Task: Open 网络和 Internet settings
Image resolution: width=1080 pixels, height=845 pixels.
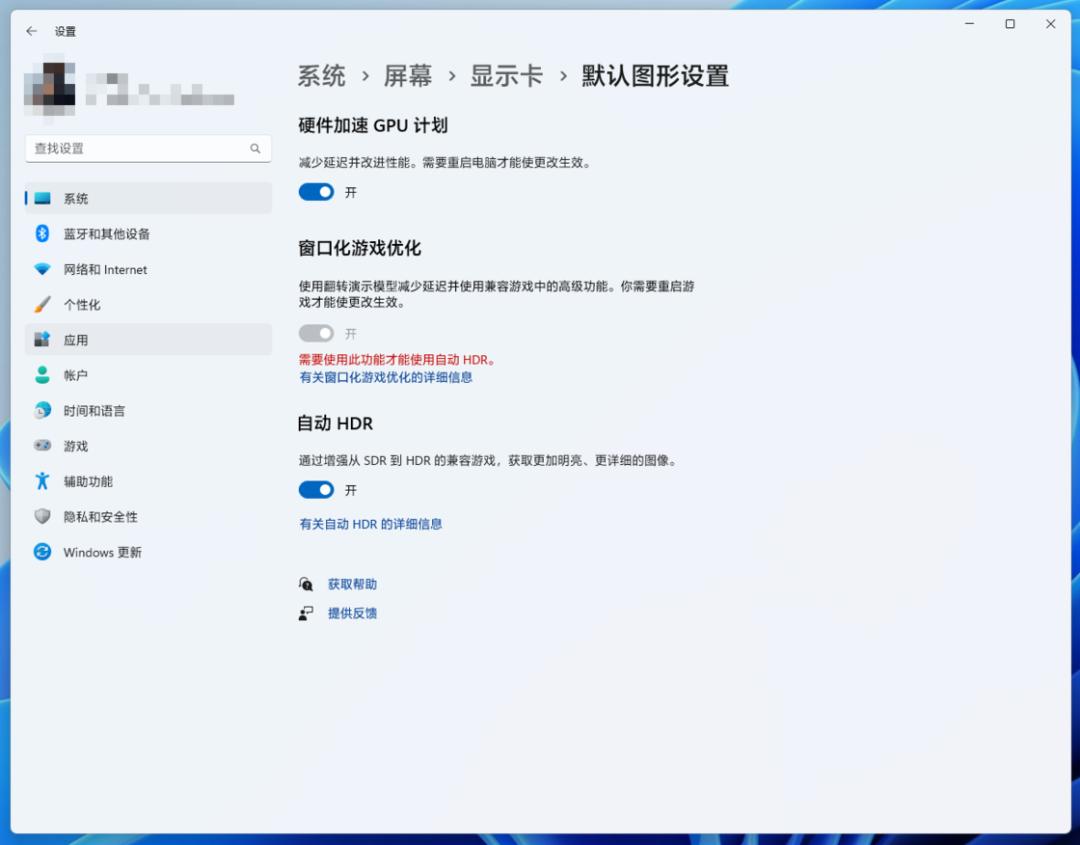Action: click(x=149, y=269)
